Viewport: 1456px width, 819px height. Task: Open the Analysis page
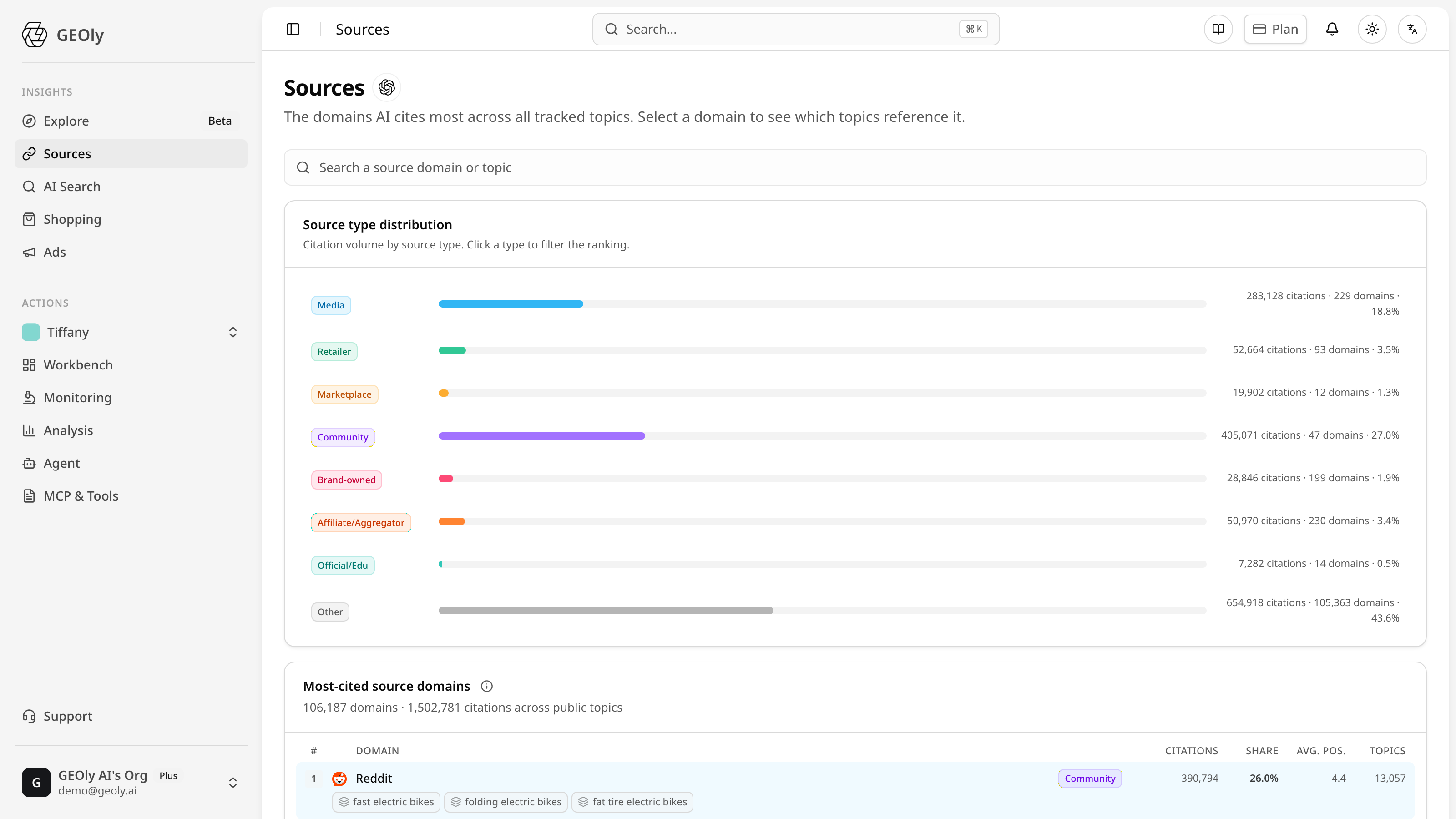[x=131, y=431]
